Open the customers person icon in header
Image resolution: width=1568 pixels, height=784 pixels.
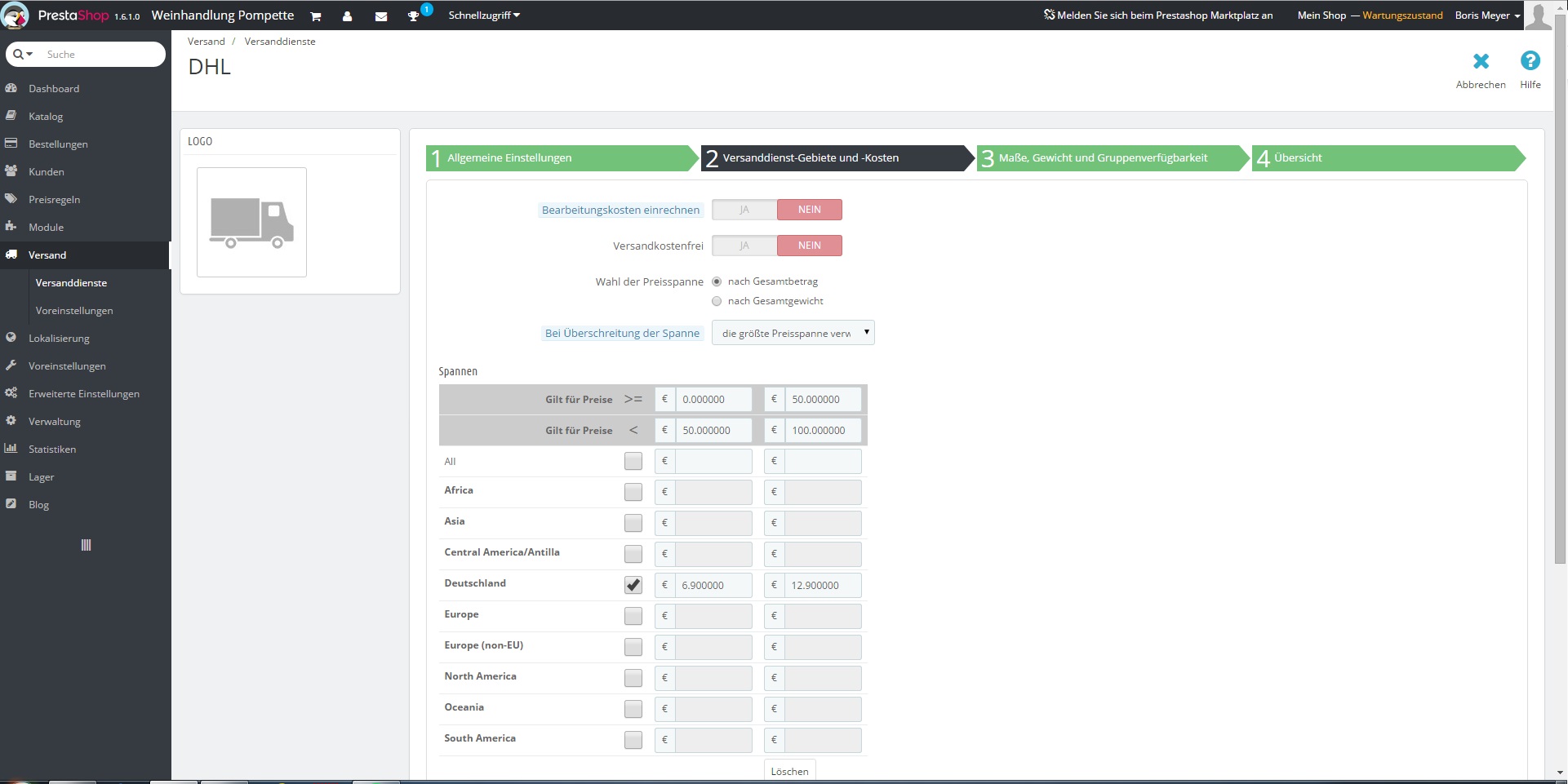pos(347,16)
